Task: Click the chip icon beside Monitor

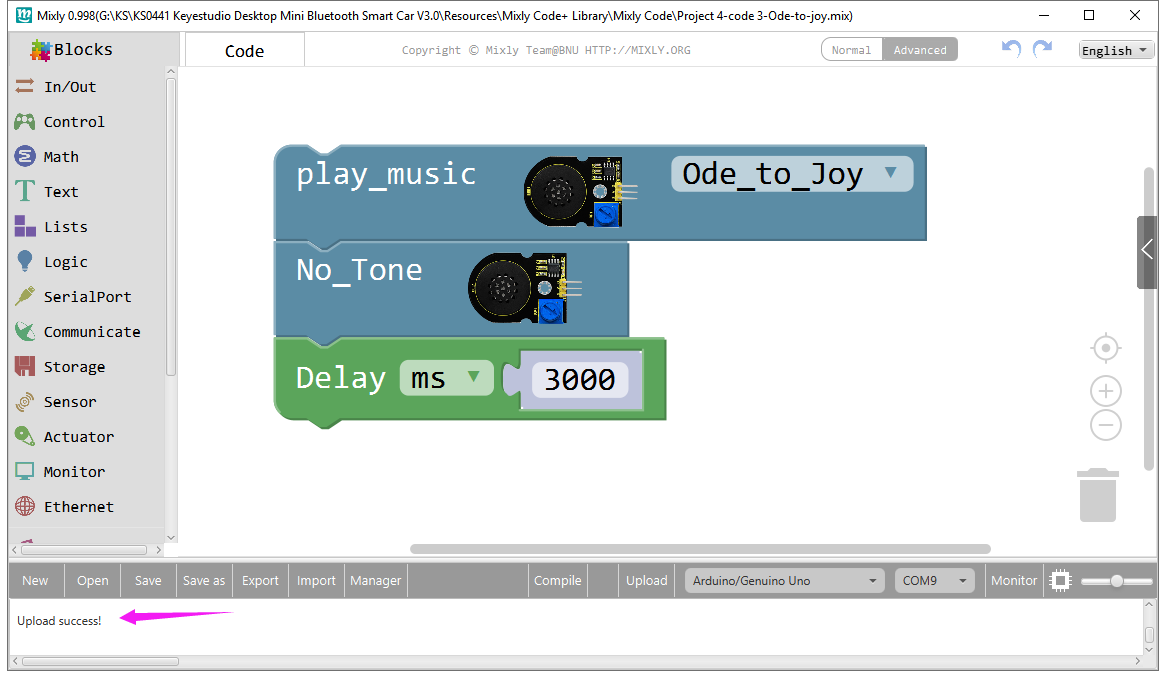Action: tap(1060, 581)
